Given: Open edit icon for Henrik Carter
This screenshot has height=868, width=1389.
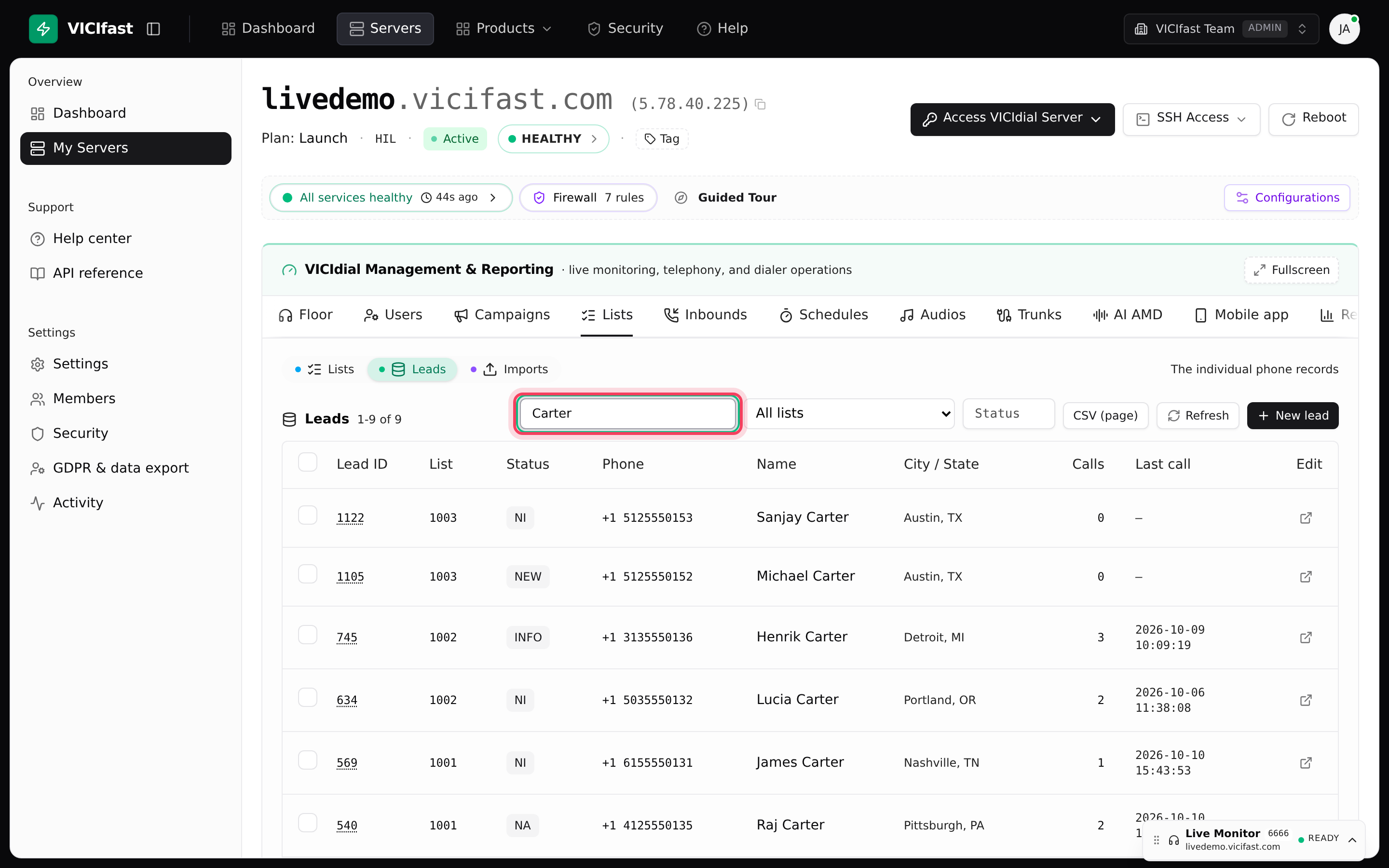Looking at the screenshot, I should click(x=1305, y=637).
